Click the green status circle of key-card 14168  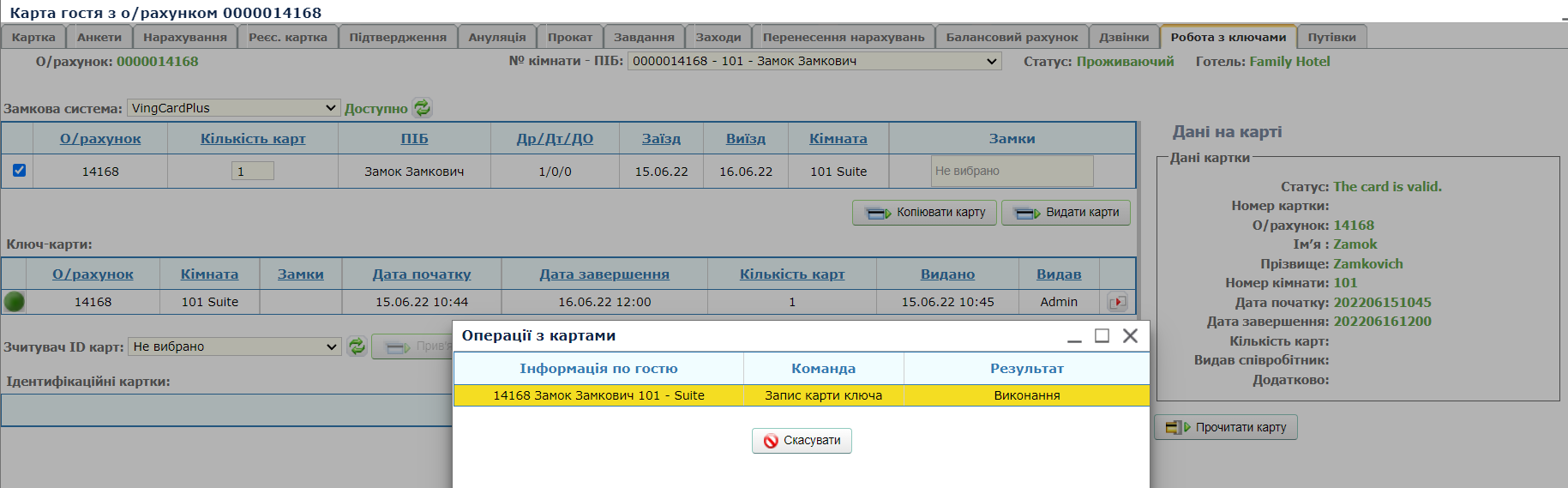(x=15, y=302)
